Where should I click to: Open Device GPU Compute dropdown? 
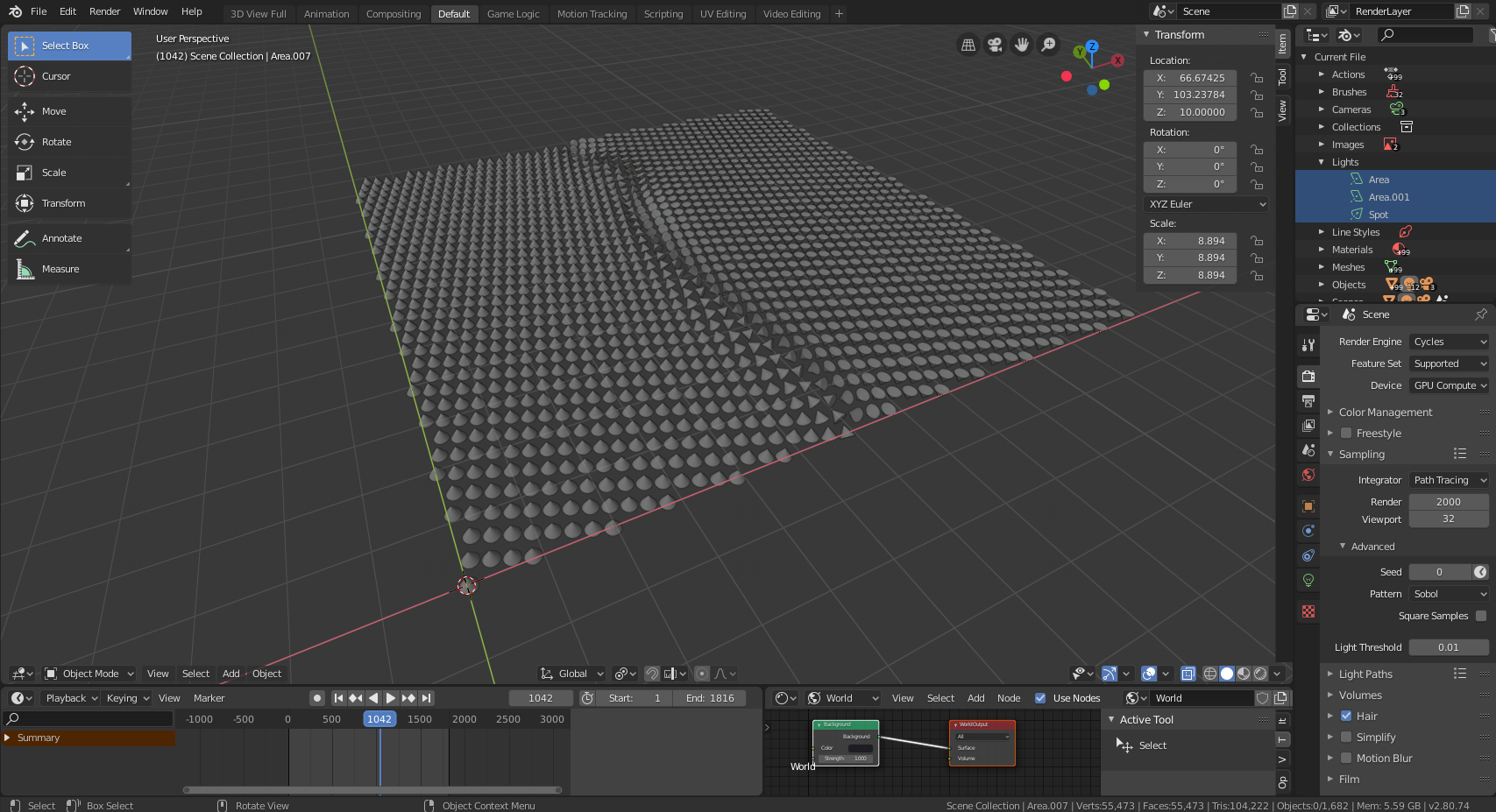pyautogui.click(x=1450, y=385)
